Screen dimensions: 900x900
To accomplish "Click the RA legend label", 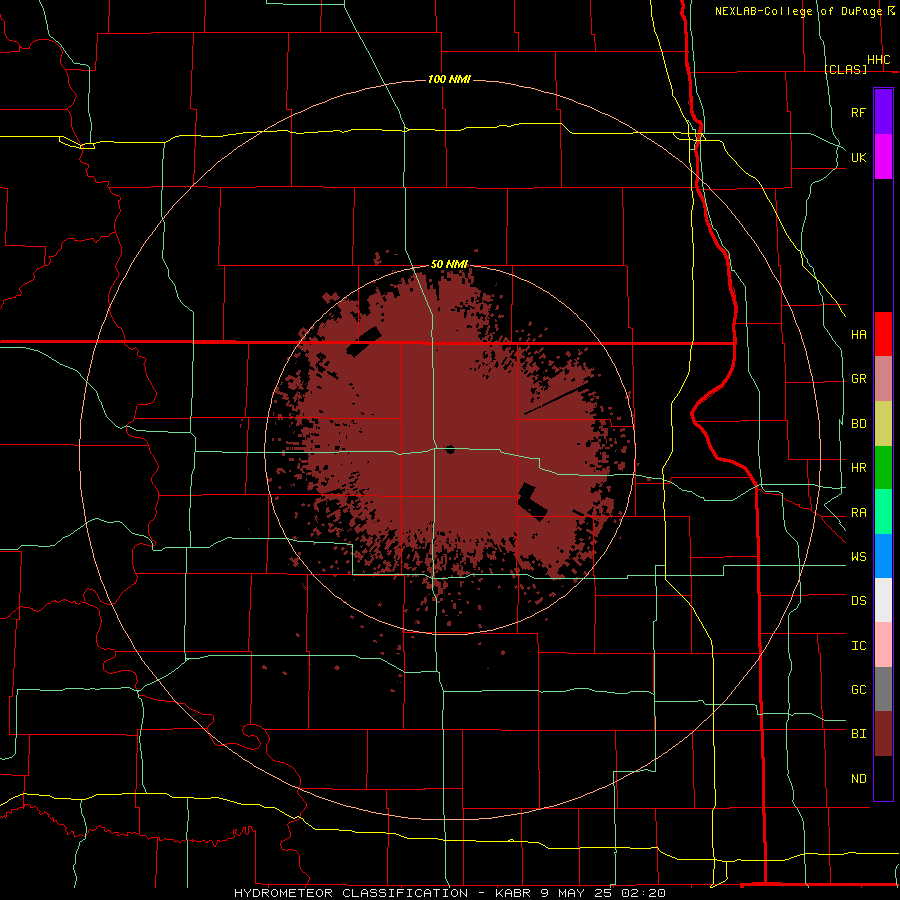I will 858,513.
